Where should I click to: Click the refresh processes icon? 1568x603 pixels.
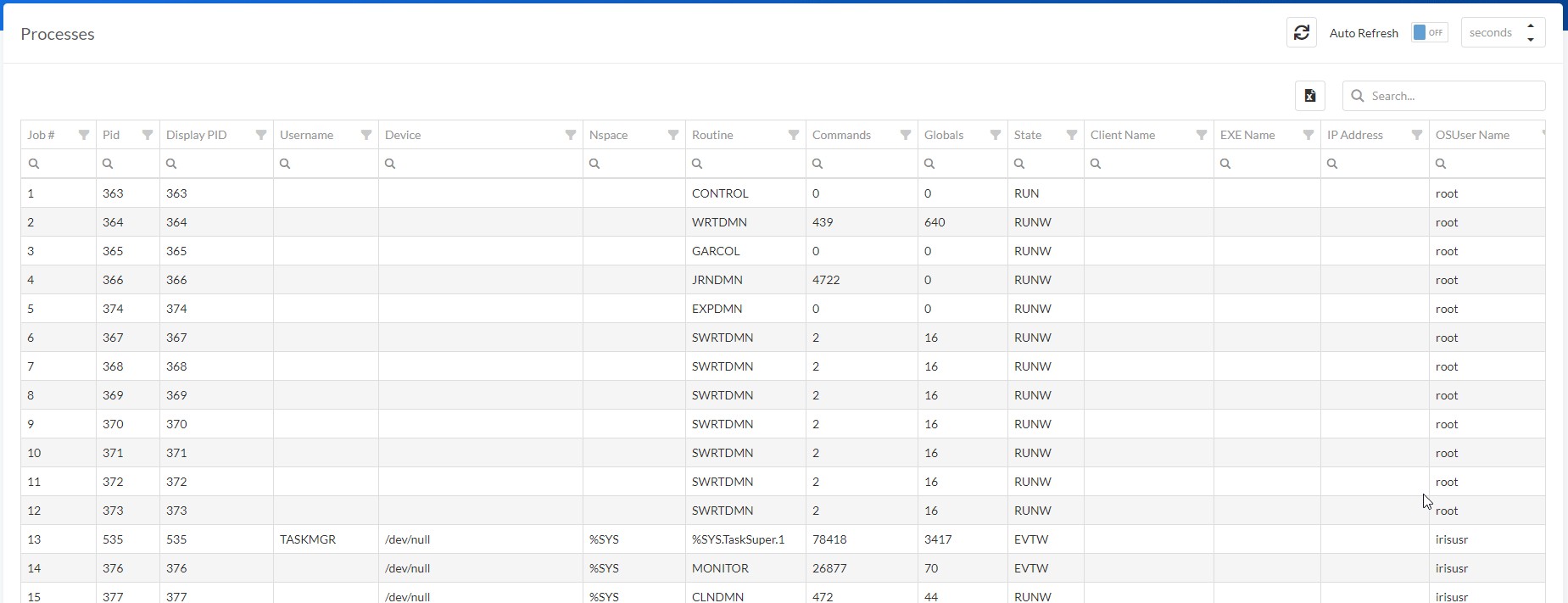pos(1301,33)
